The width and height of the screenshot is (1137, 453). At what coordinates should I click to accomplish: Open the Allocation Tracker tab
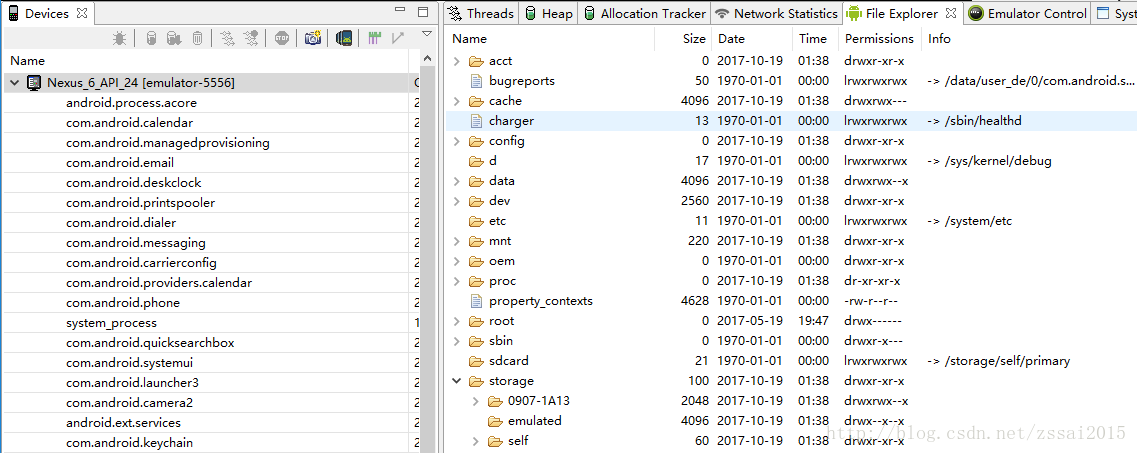point(645,13)
